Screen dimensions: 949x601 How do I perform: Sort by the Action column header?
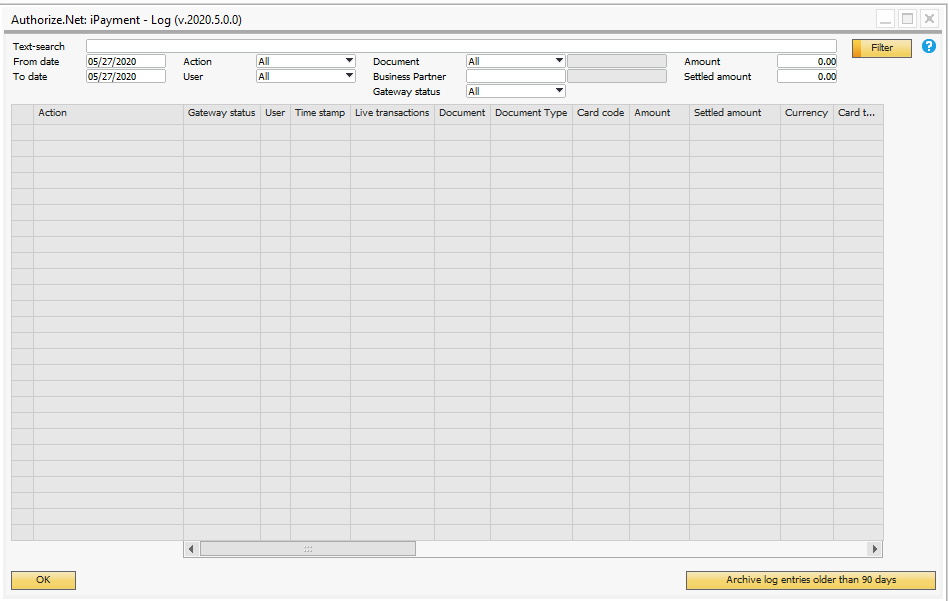pos(108,113)
